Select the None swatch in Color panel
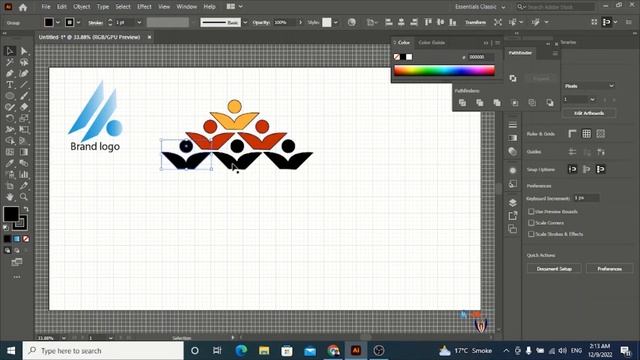Image resolution: width=640 pixels, height=360 pixels. 397,57
